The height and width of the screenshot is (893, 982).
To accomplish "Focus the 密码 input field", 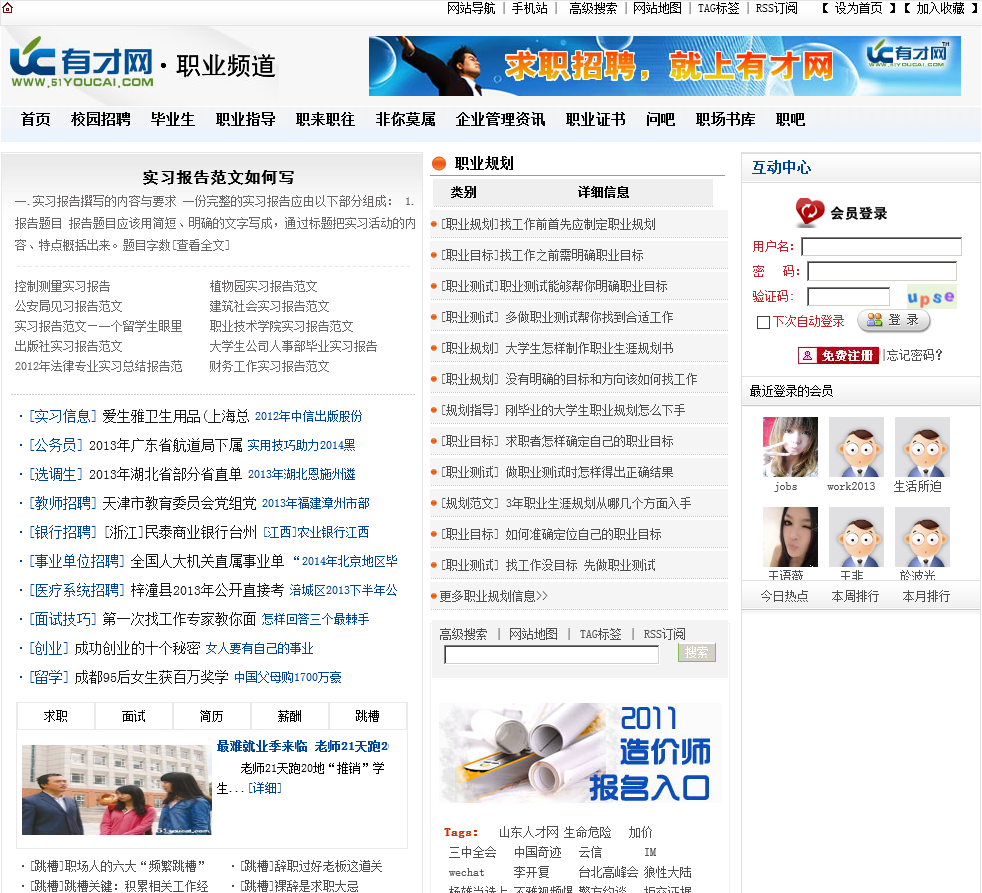I will click(882, 271).
